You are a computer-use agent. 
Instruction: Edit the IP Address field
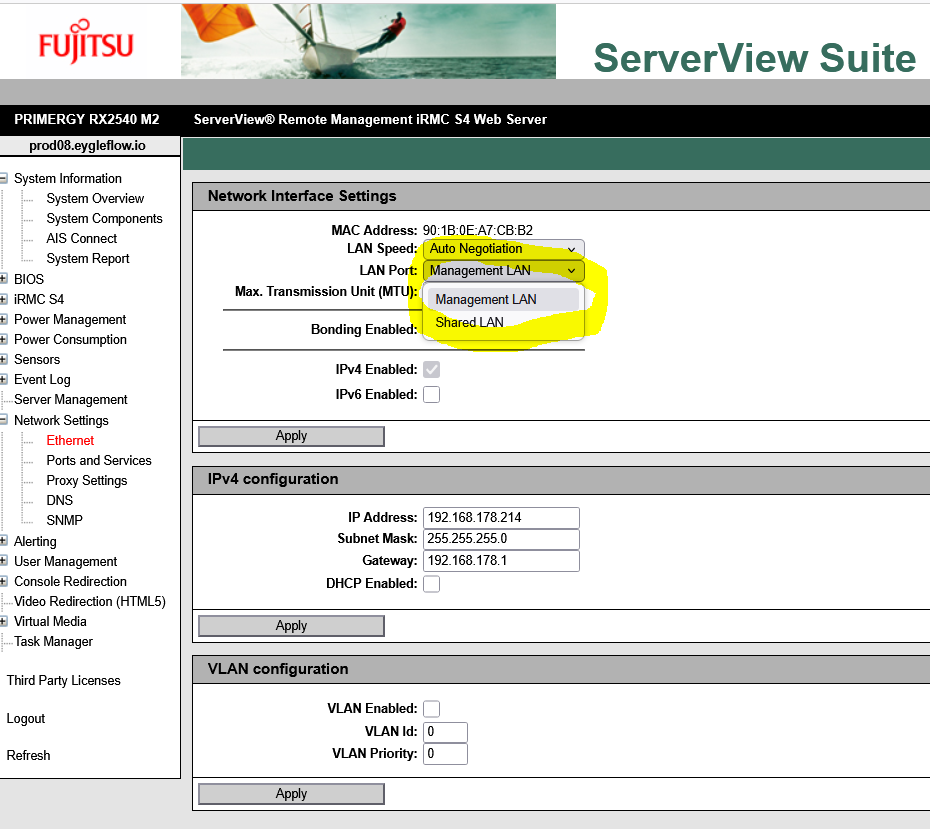click(x=501, y=518)
